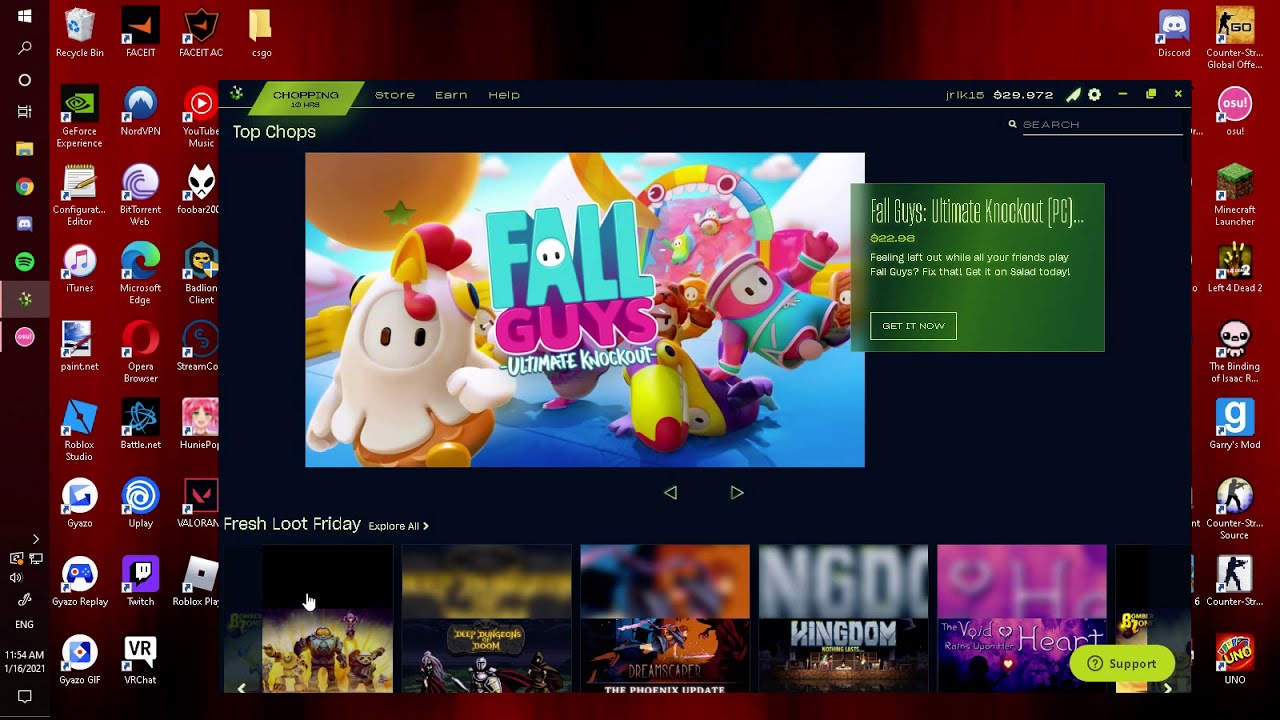Show previous Top Chops slide
Image resolution: width=1280 pixels, height=720 pixels.
tap(671, 492)
